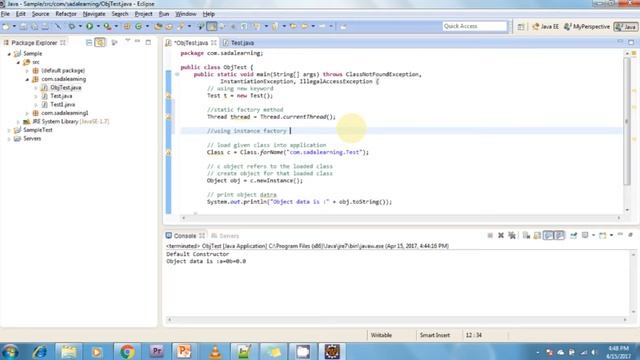Click the console horizontal scrollbar
Image resolution: width=640 pixels, height=360 pixels.
point(397,320)
